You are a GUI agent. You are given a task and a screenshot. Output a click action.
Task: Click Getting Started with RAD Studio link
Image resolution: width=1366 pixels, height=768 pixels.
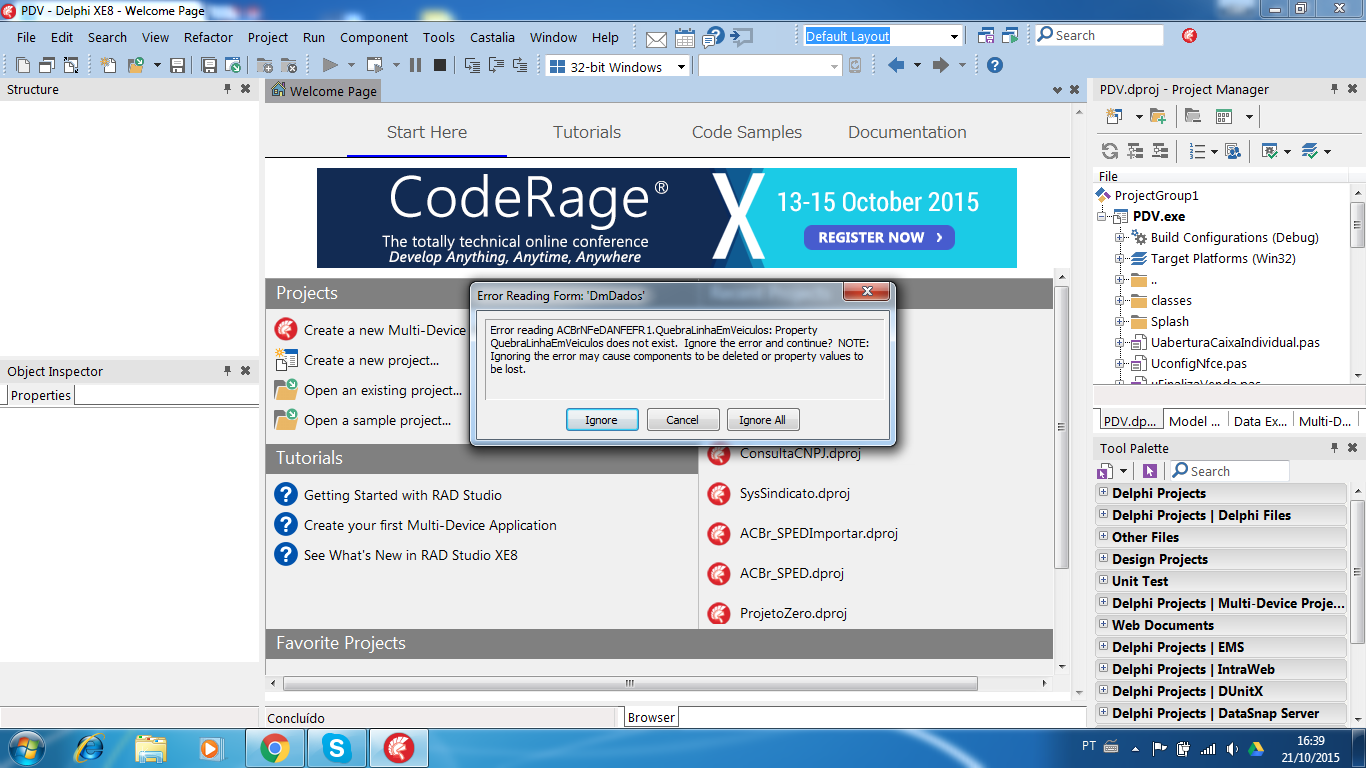403,495
